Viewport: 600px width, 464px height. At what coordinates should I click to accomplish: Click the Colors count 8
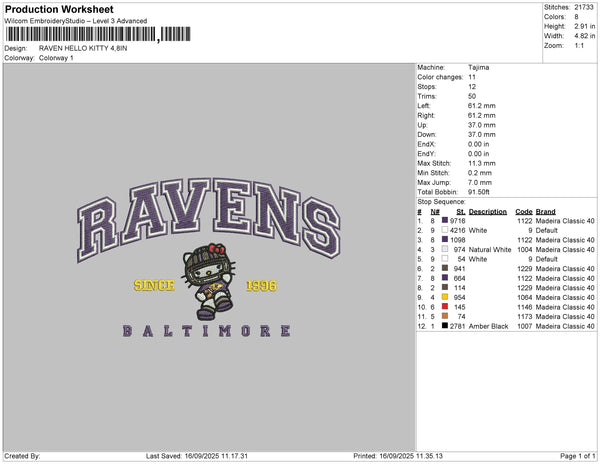[x=576, y=17]
